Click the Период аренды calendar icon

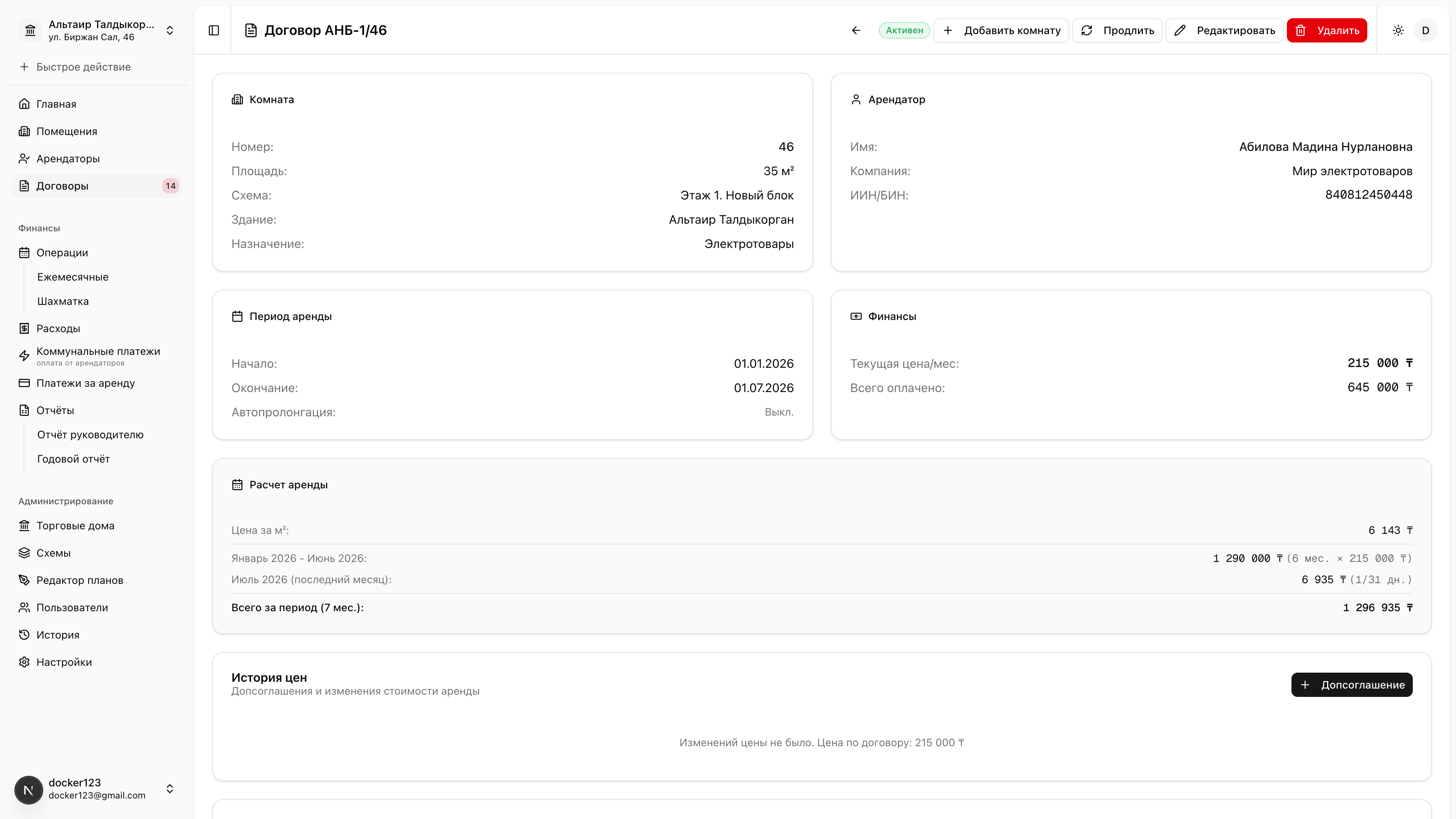click(237, 317)
